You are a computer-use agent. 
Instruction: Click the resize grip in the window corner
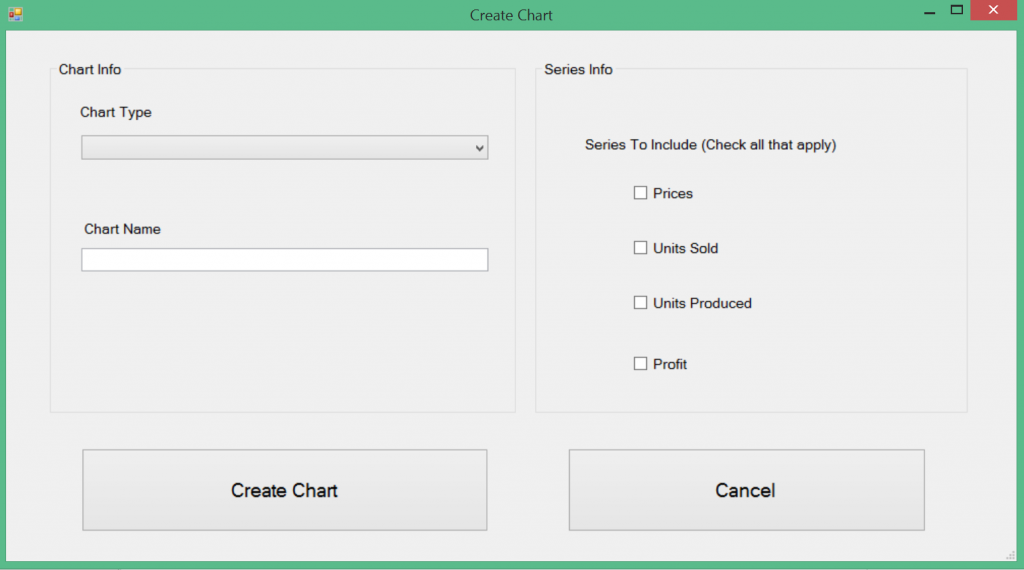point(1010,555)
